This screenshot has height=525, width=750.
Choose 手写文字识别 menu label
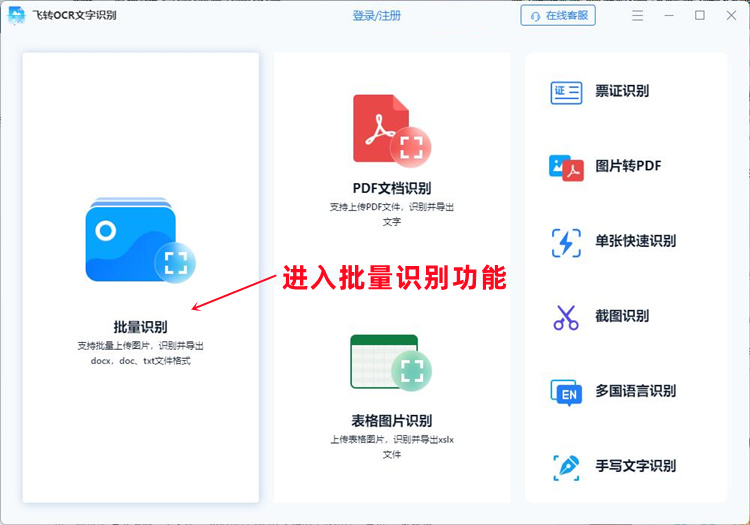[x=635, y=465]
